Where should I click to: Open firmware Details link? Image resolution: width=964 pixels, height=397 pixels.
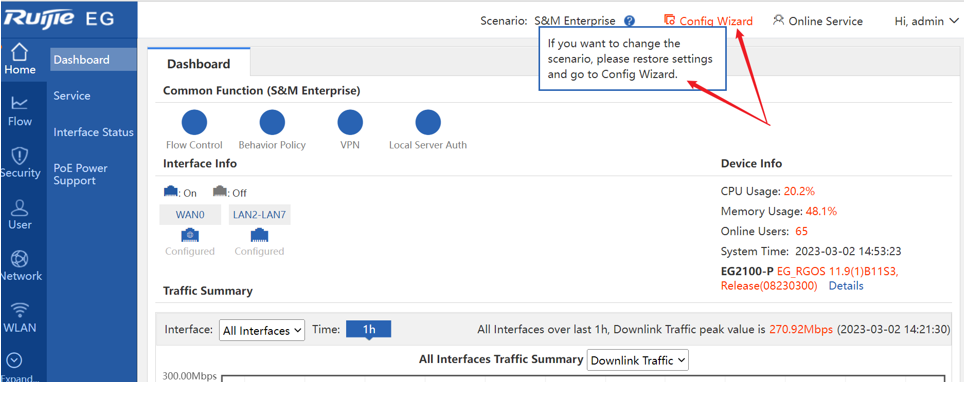[x=846, y=286]
